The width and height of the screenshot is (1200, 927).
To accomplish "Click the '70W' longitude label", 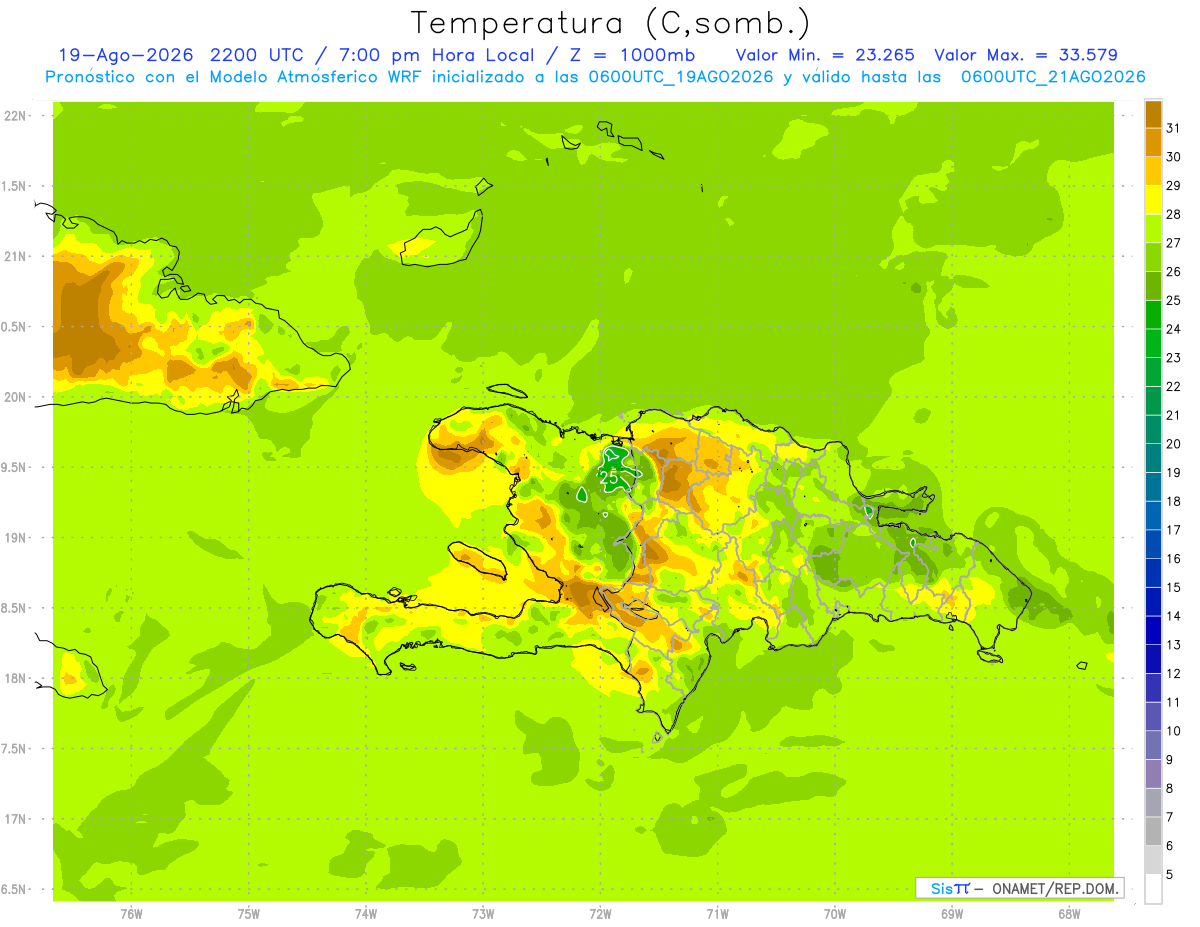I will click(x=835, y=914).
